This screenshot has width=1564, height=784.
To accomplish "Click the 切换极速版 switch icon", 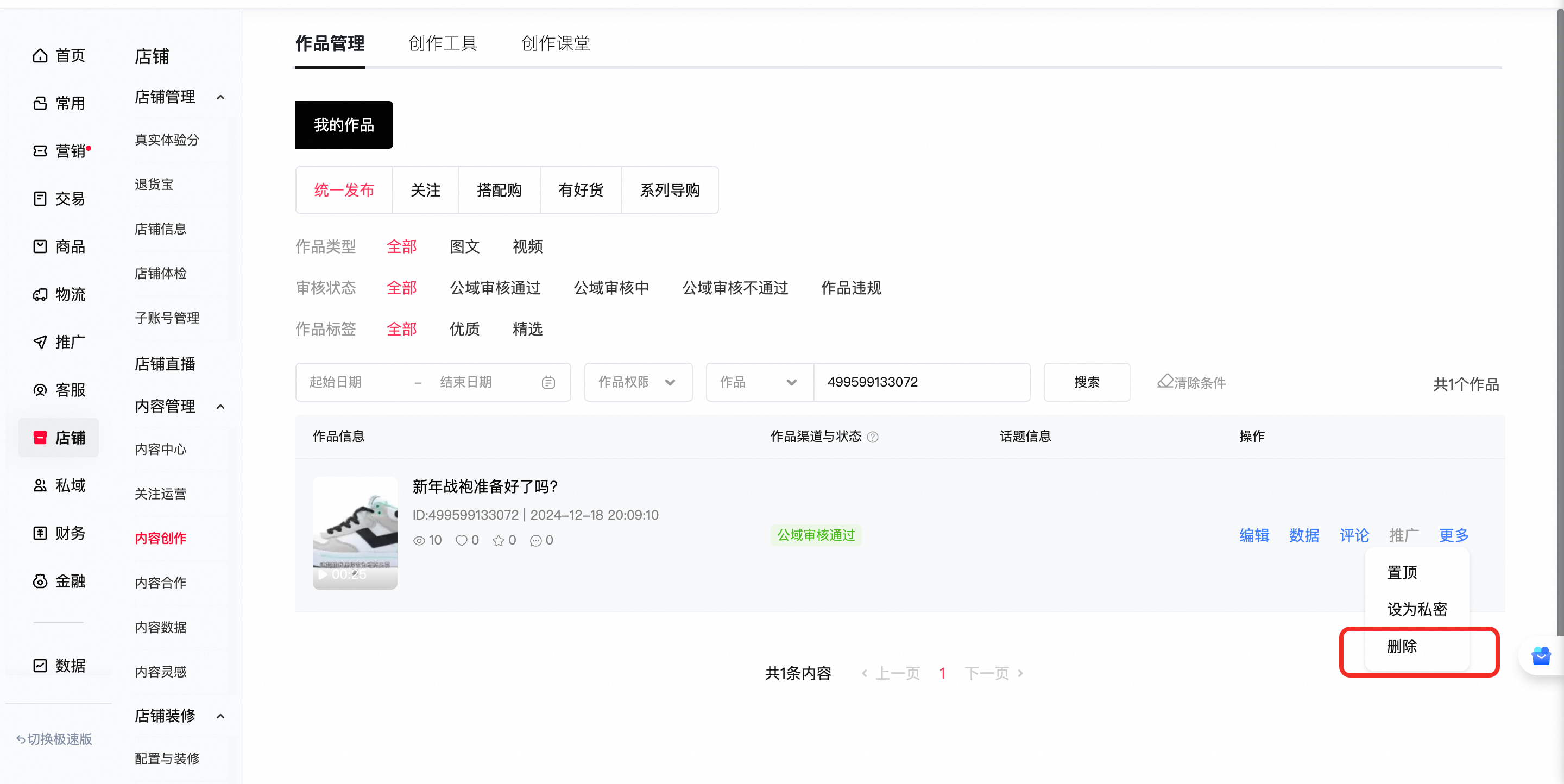I will coord(21,739).
